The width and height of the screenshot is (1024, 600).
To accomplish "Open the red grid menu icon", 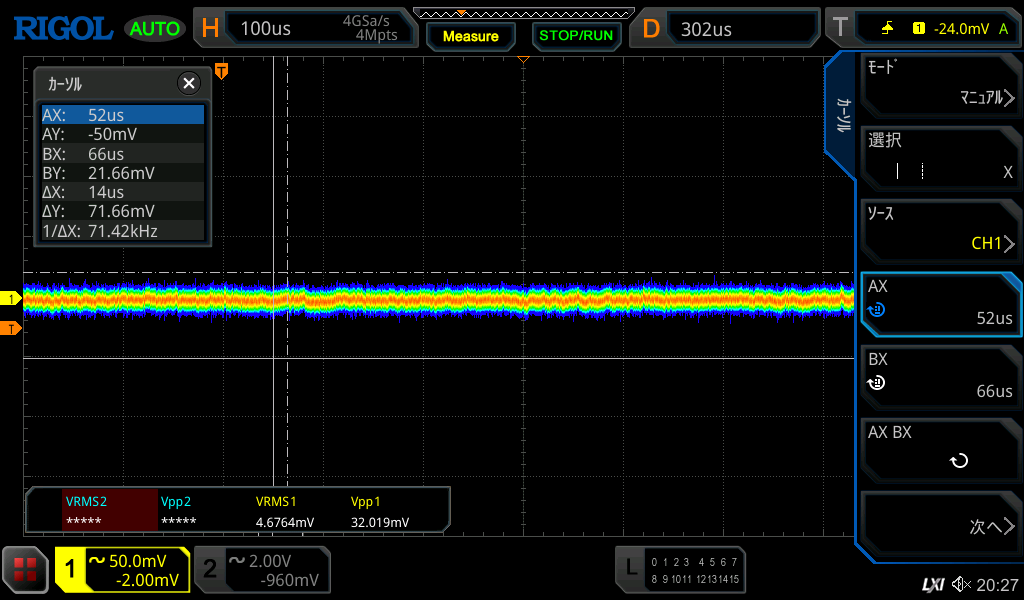I will pyautogui.click(x=25, y=570).
